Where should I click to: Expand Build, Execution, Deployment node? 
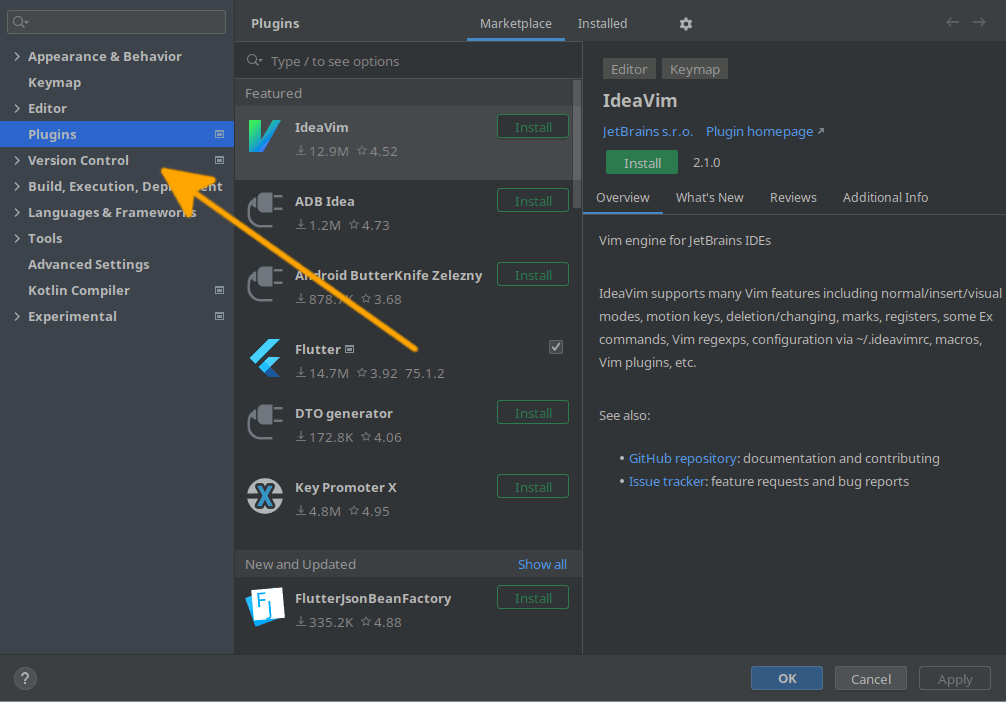pyautogui.click(x=17, y=186)
